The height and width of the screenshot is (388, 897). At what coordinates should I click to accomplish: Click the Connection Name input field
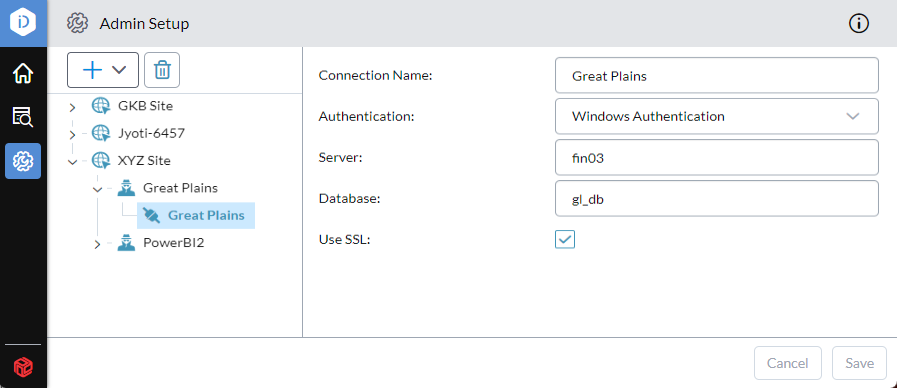point(717,75)
